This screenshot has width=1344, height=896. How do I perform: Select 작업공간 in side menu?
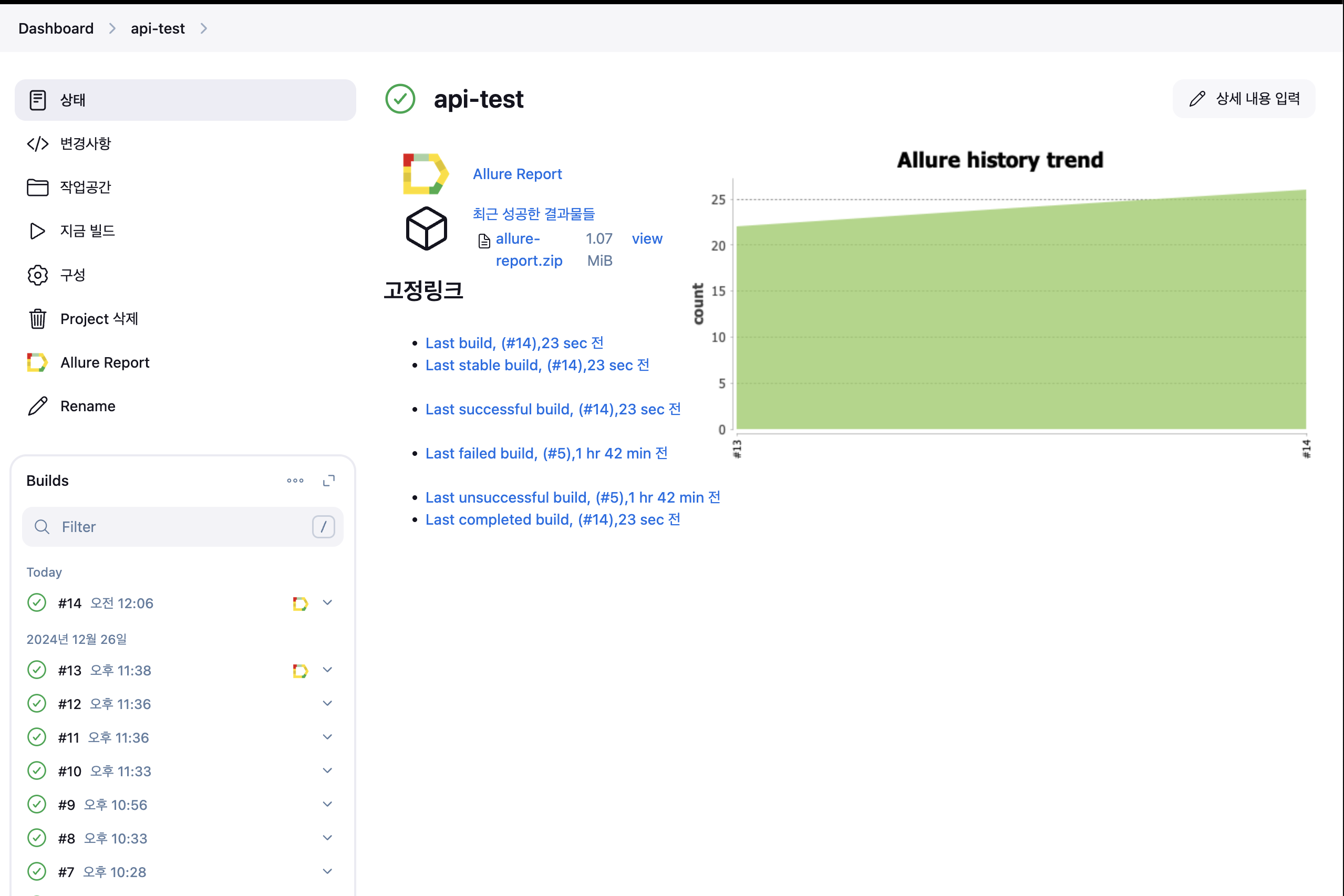click(185, 187)
